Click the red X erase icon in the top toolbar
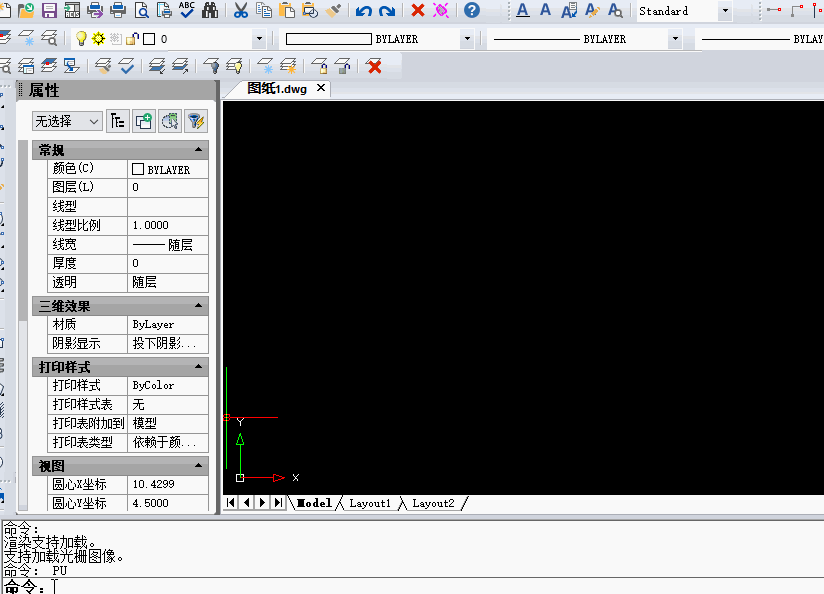Viewport: 824px width, 594px height. click(x=418, y=10)
